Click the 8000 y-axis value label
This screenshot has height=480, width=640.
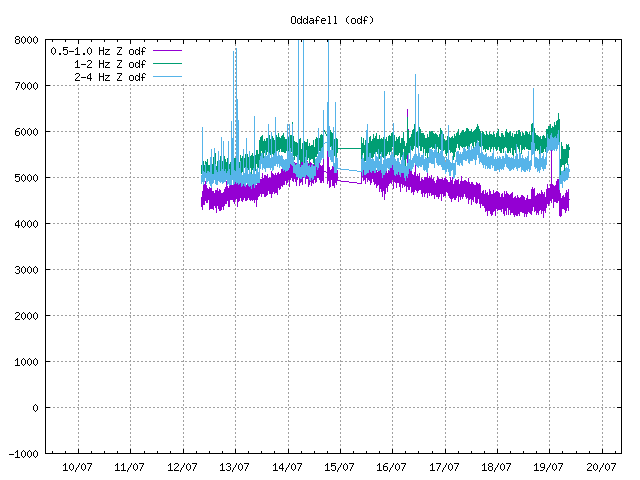point(26,40)
